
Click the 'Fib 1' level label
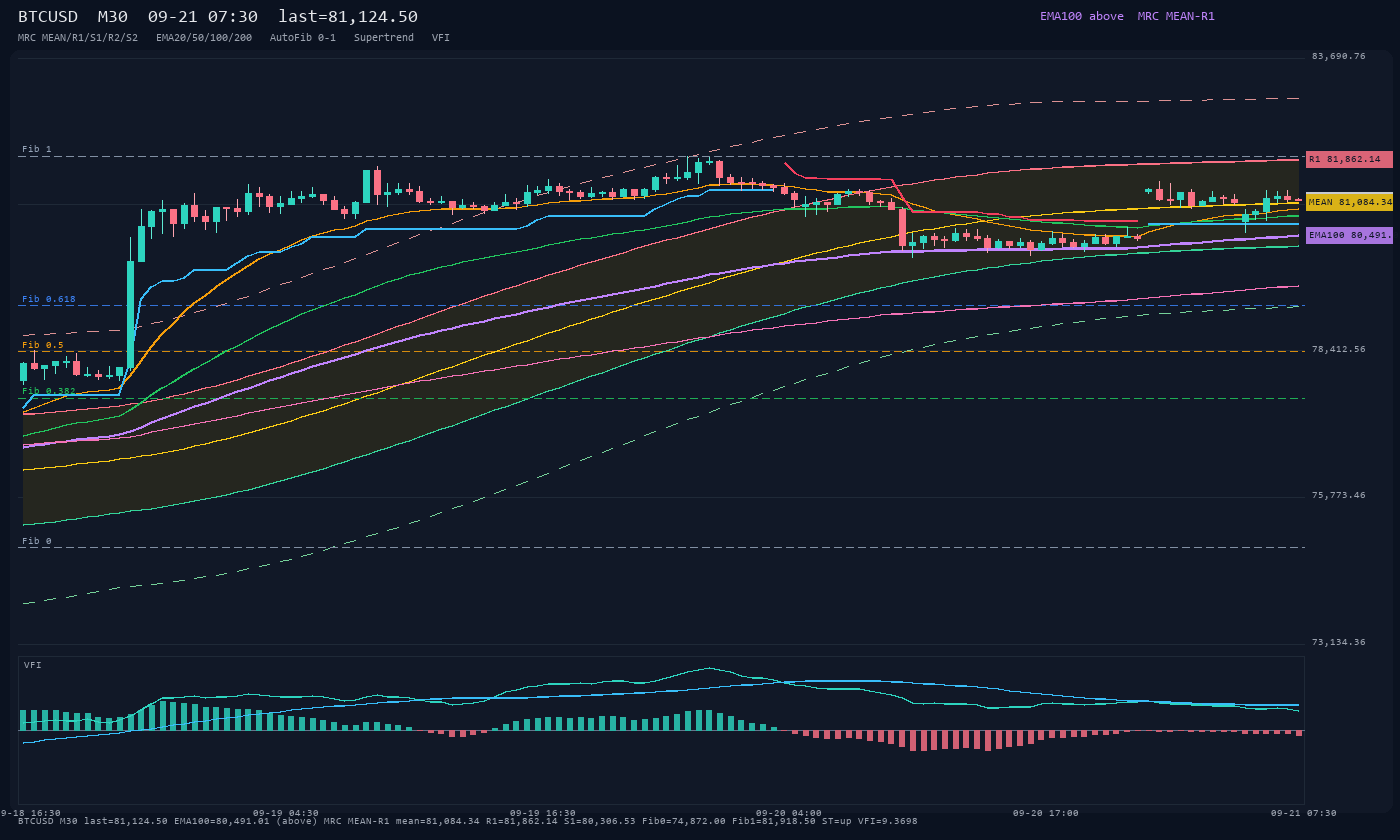click(37, 150)
